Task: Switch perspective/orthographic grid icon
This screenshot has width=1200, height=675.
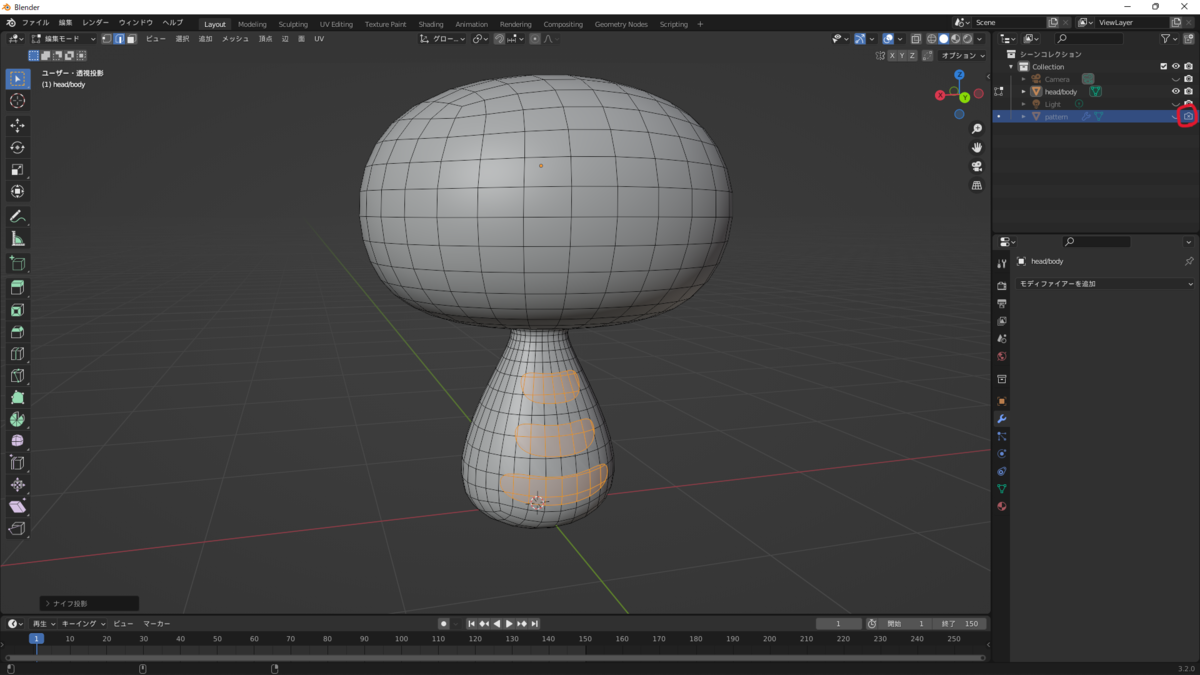Action: coord(977,186)
